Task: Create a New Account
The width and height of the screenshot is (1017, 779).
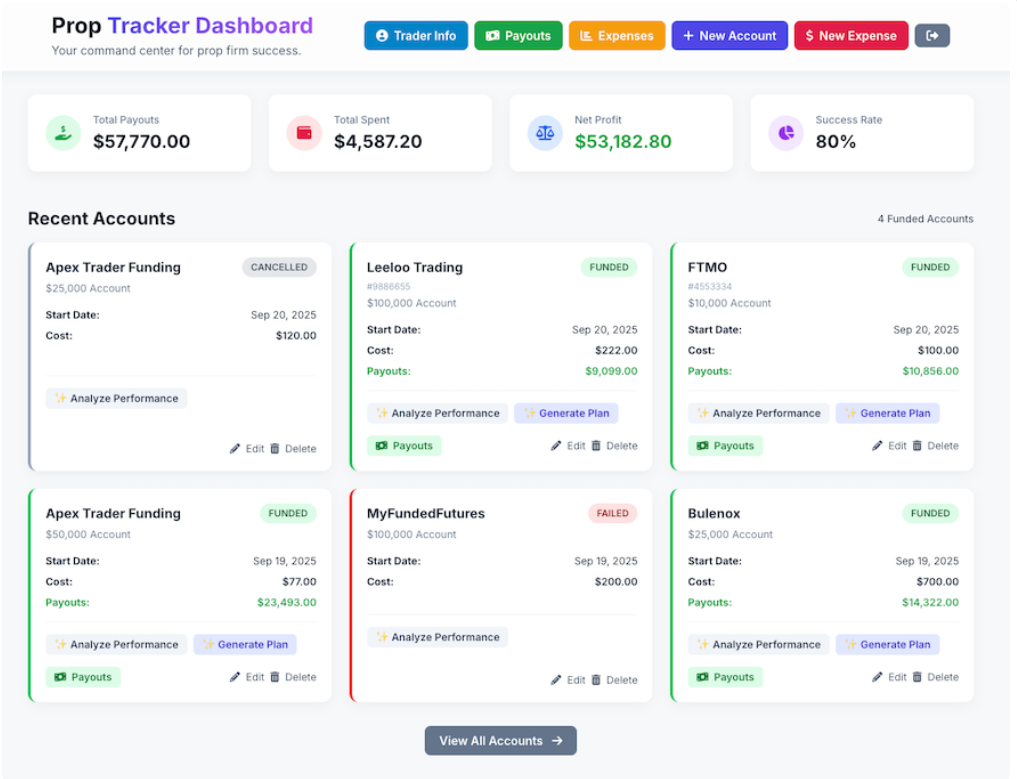Action: point(729,35)
